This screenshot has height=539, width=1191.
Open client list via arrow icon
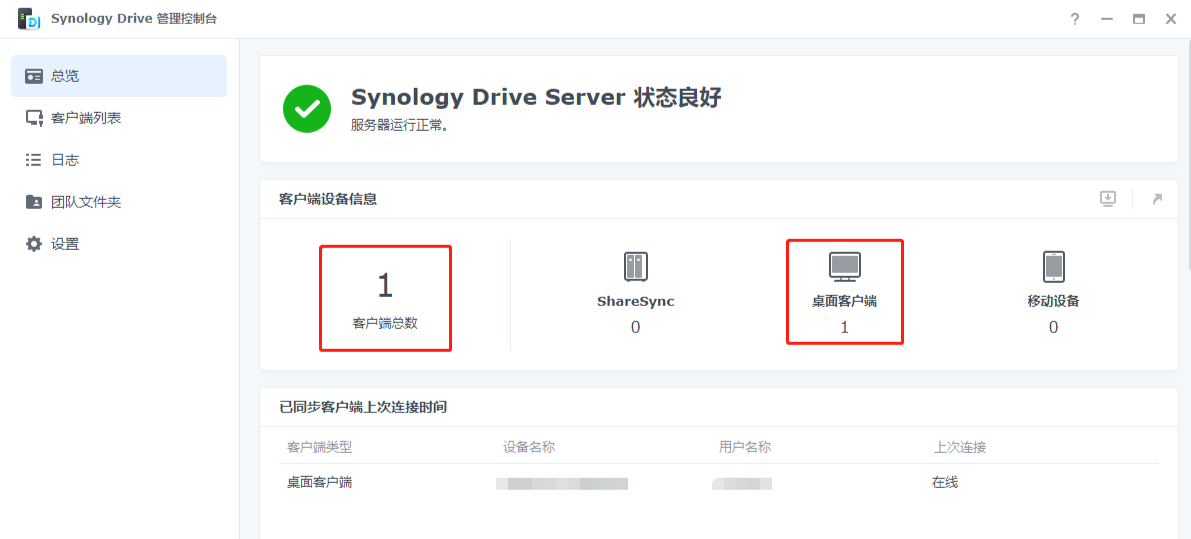pos(1157,199)
